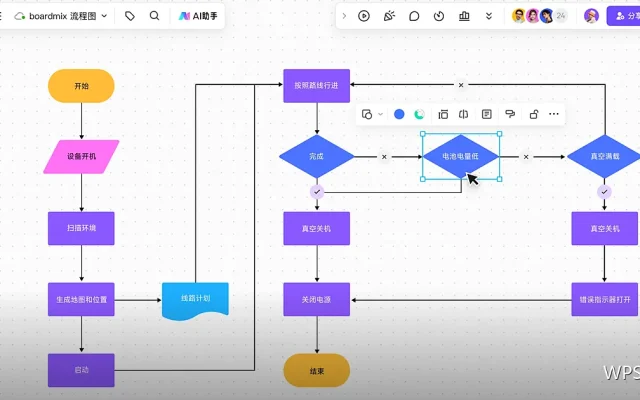Open the comments bubble icon
This screenshot has height=400, width=640.
(414, 16)
